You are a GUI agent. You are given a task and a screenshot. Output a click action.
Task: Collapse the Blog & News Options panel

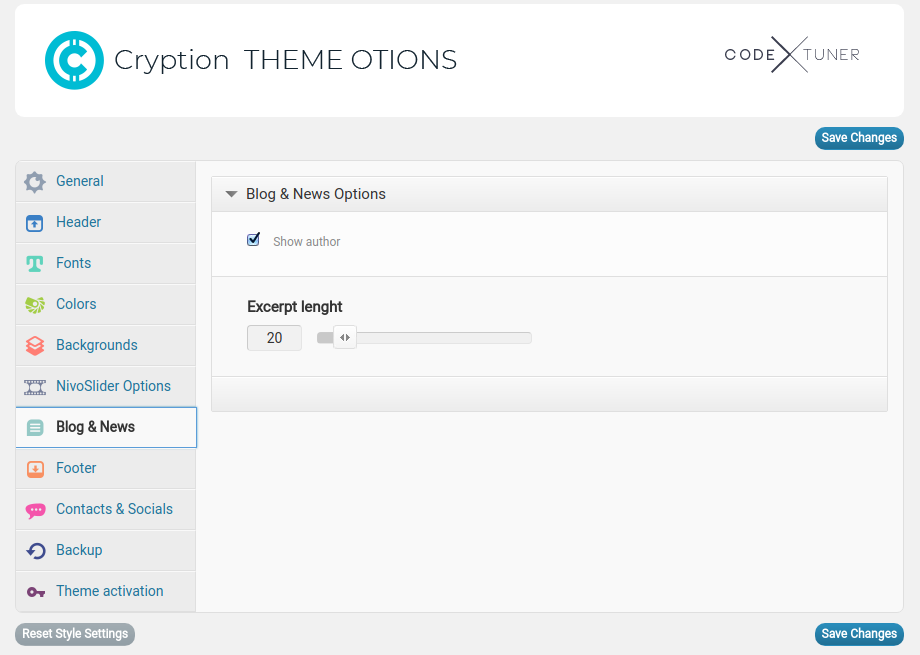[231, 194]
